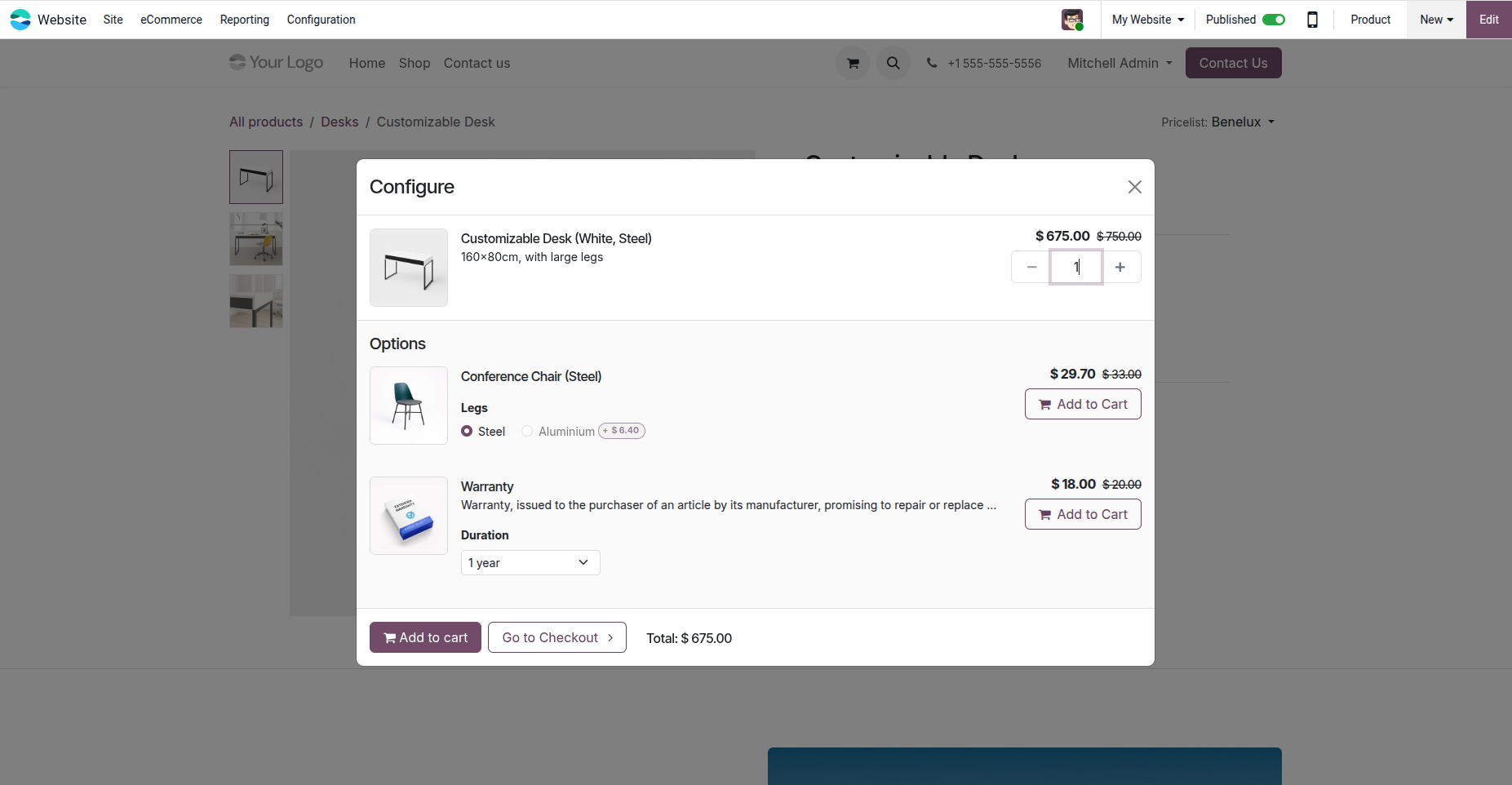Select the Aluminium legs radio option
The height and width of the screenshot is (785, 1512).
[527, 431]
